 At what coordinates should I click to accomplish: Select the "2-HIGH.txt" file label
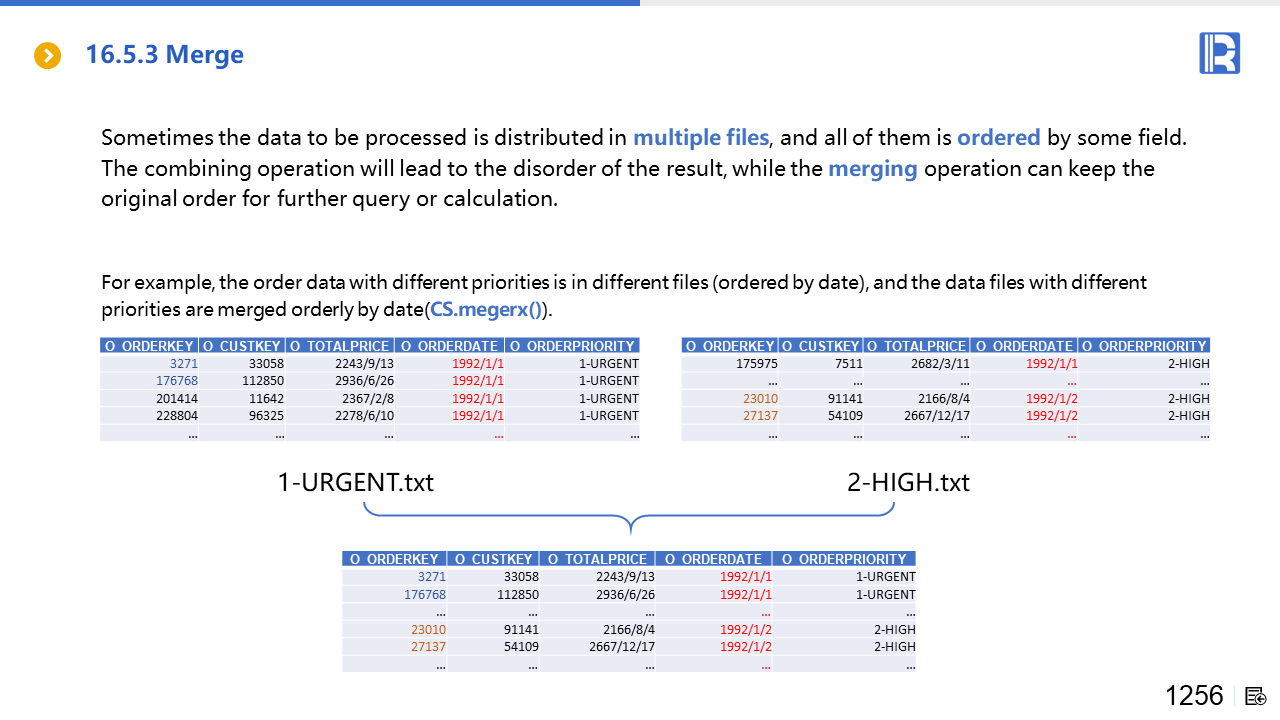click(x=908, y=483)
